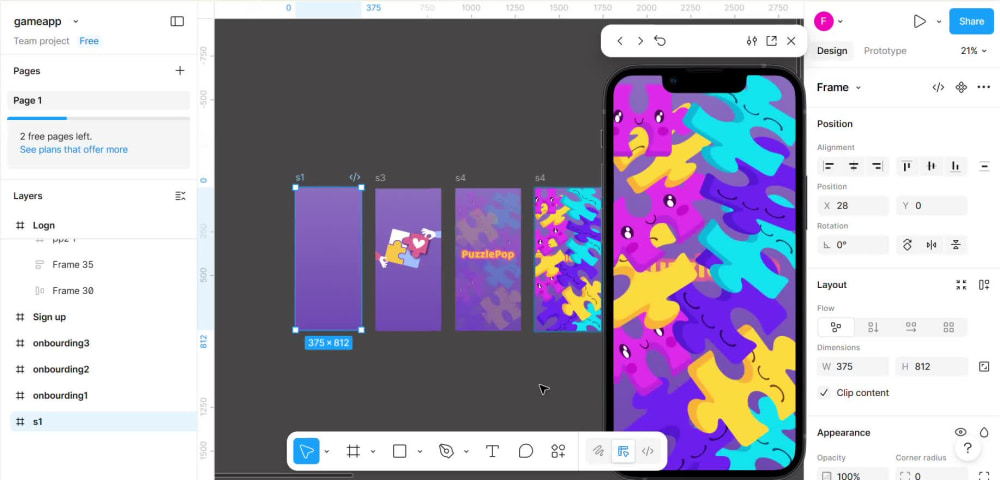Present prototype with play button

click(919, 21)
